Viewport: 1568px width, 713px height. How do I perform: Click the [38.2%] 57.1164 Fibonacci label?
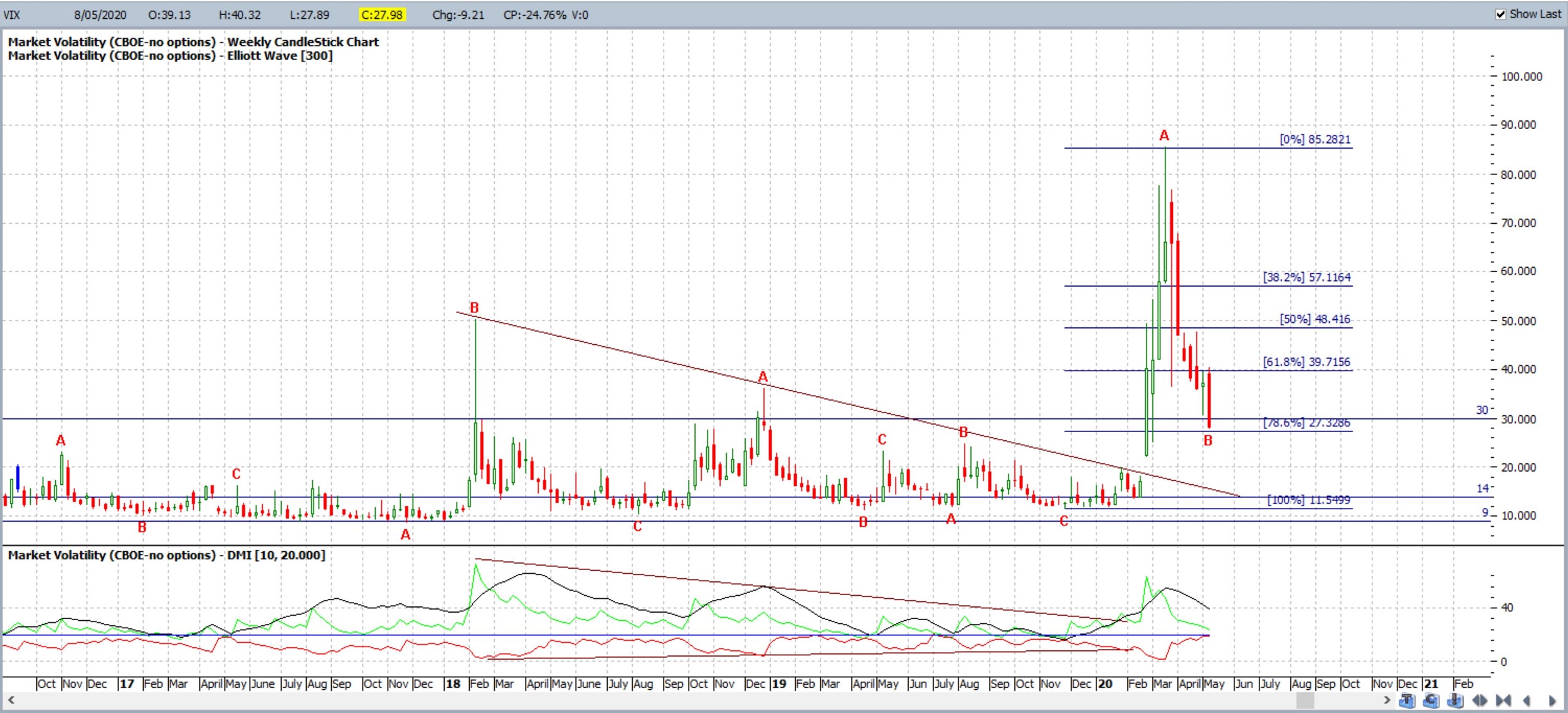tap(1307, 277)
